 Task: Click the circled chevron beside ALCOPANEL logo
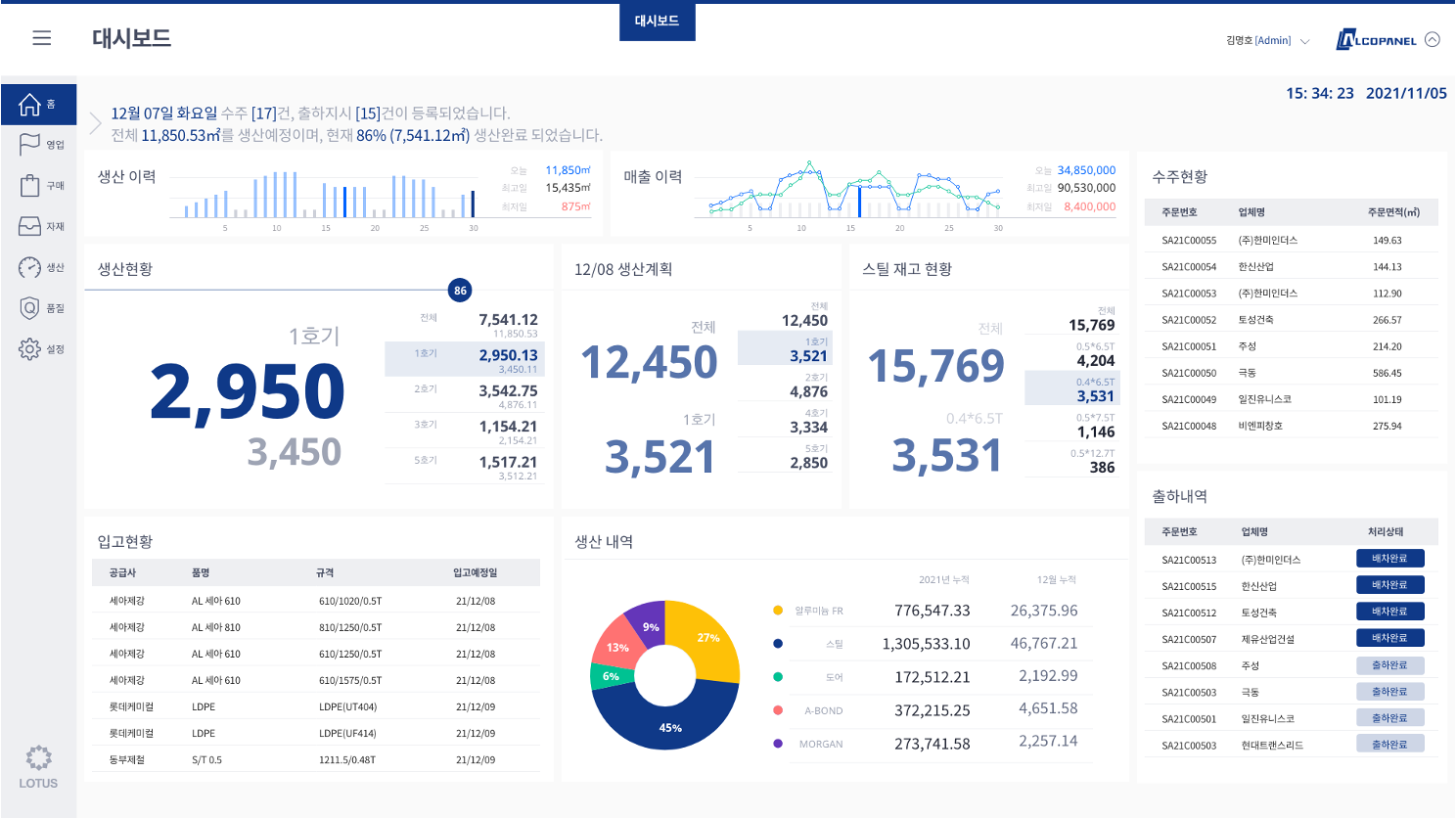[1433, 39]
